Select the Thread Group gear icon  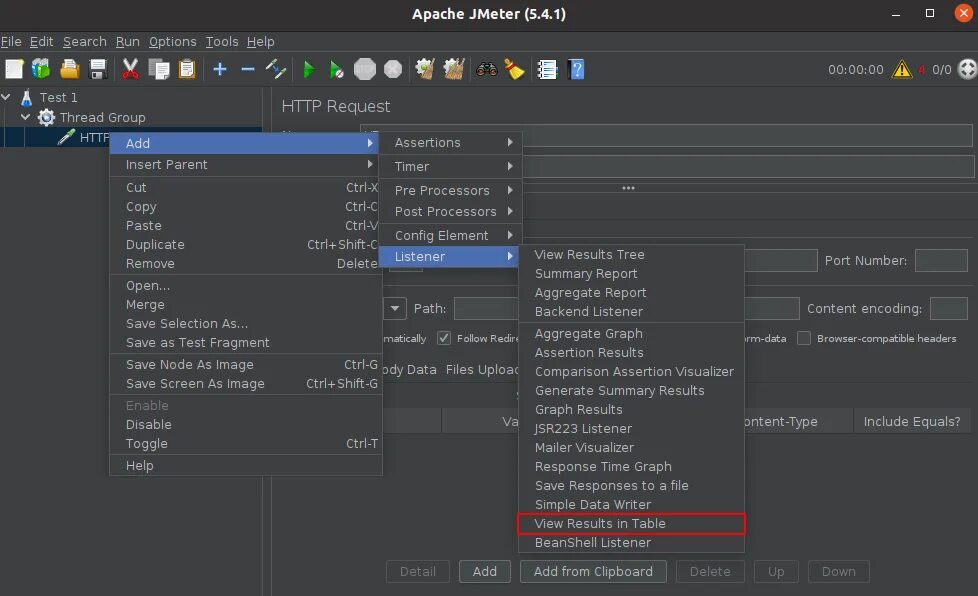click(46, 117)
